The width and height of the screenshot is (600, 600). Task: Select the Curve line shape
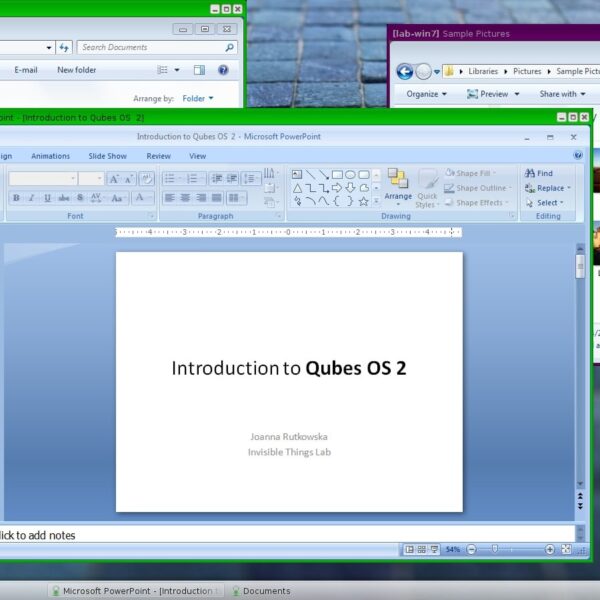pos(324,201)
